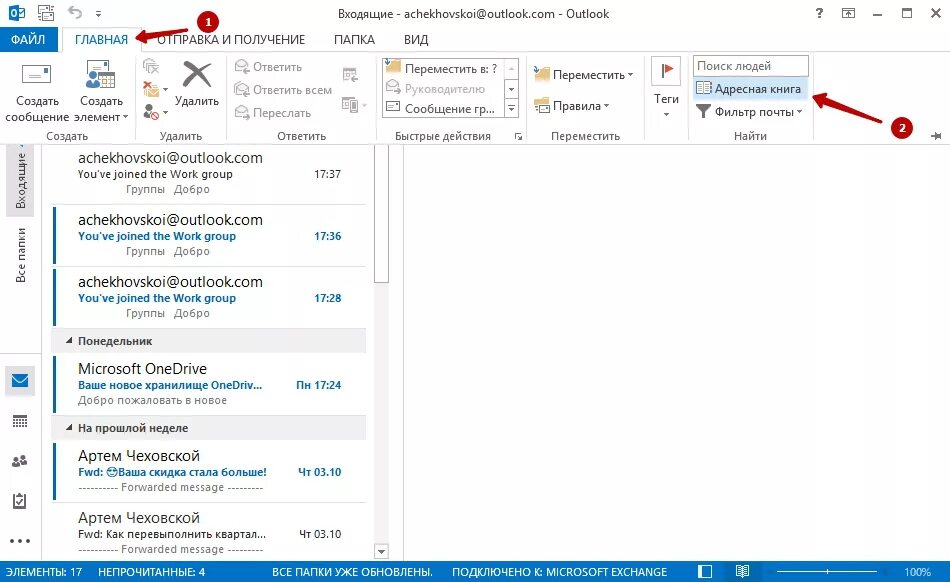Click the Теги flag icon
The height and width of the screenshot is (582, 950).
pyautogui.click(x=666, y=71)
